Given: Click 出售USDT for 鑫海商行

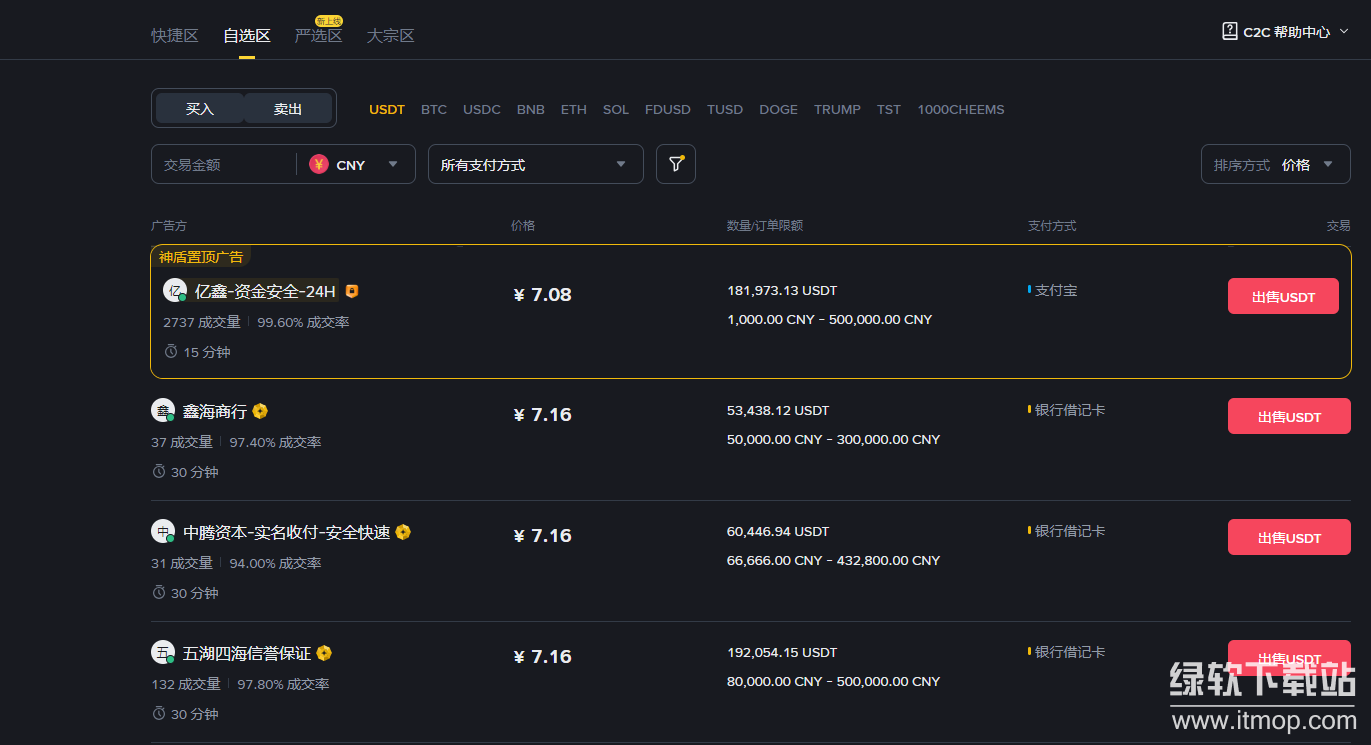Looking at the screenshot, I should click(1289, 417).
